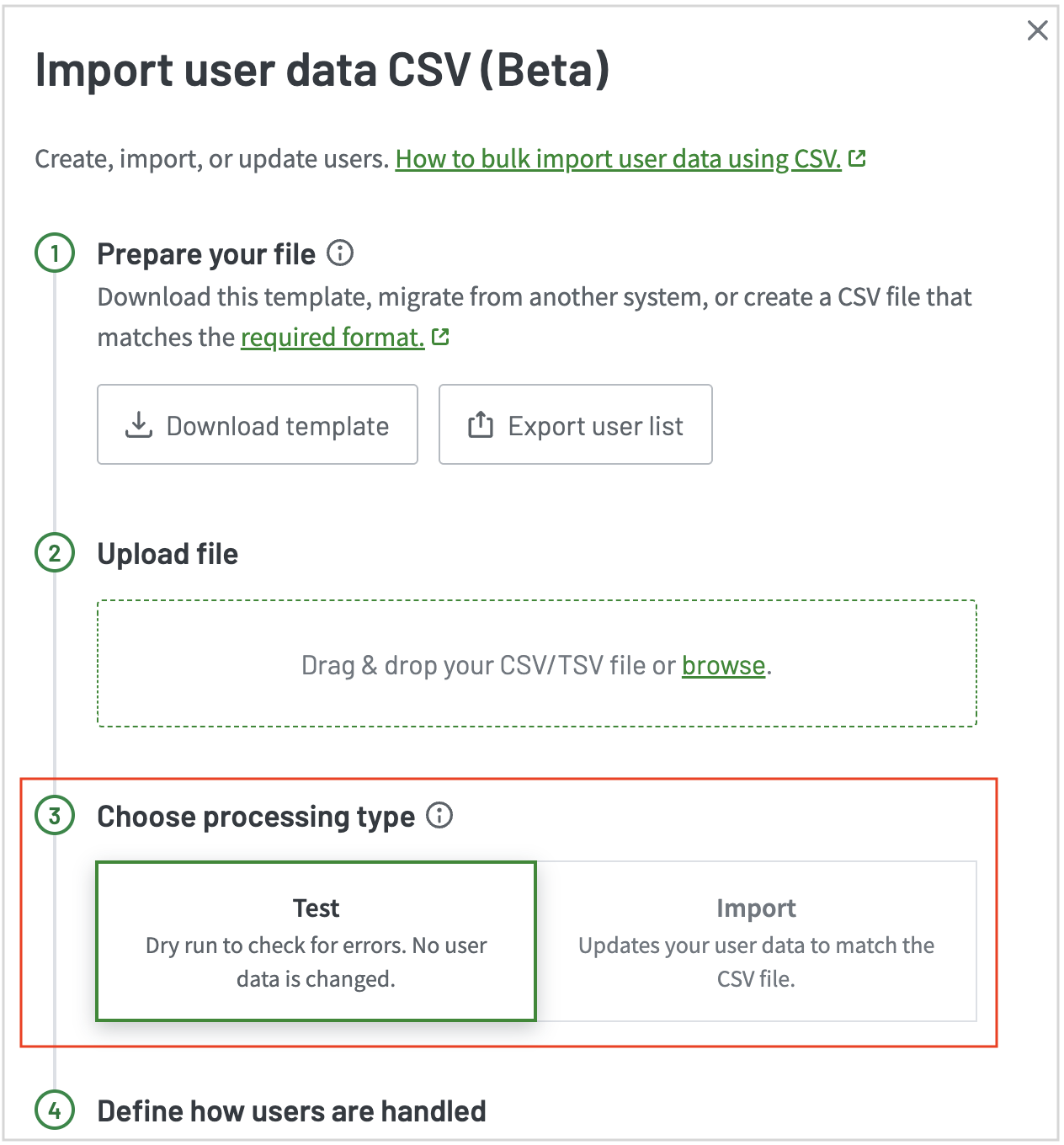Open the required format documentation link
The width and height of the screenshot is (1064, 1145).
coord(332,337)
